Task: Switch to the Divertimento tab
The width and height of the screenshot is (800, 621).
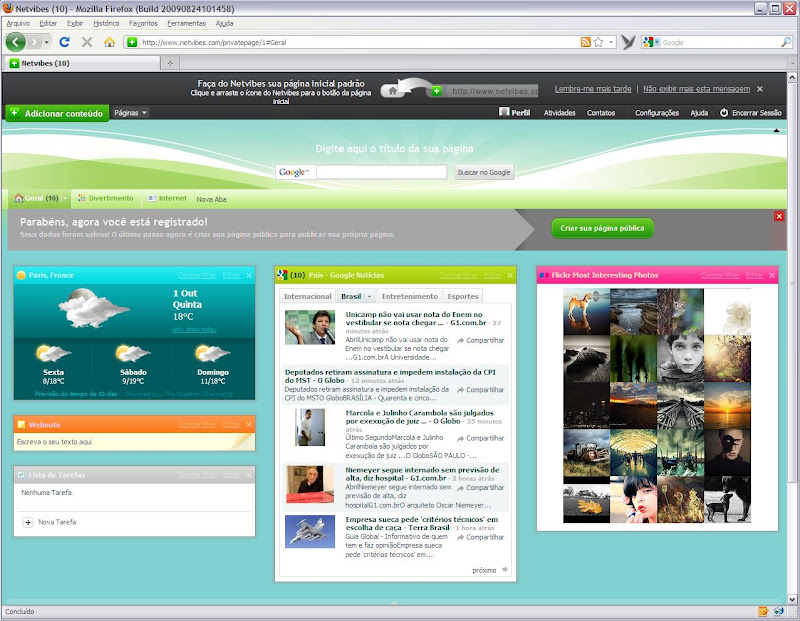Action: point(106,198)
